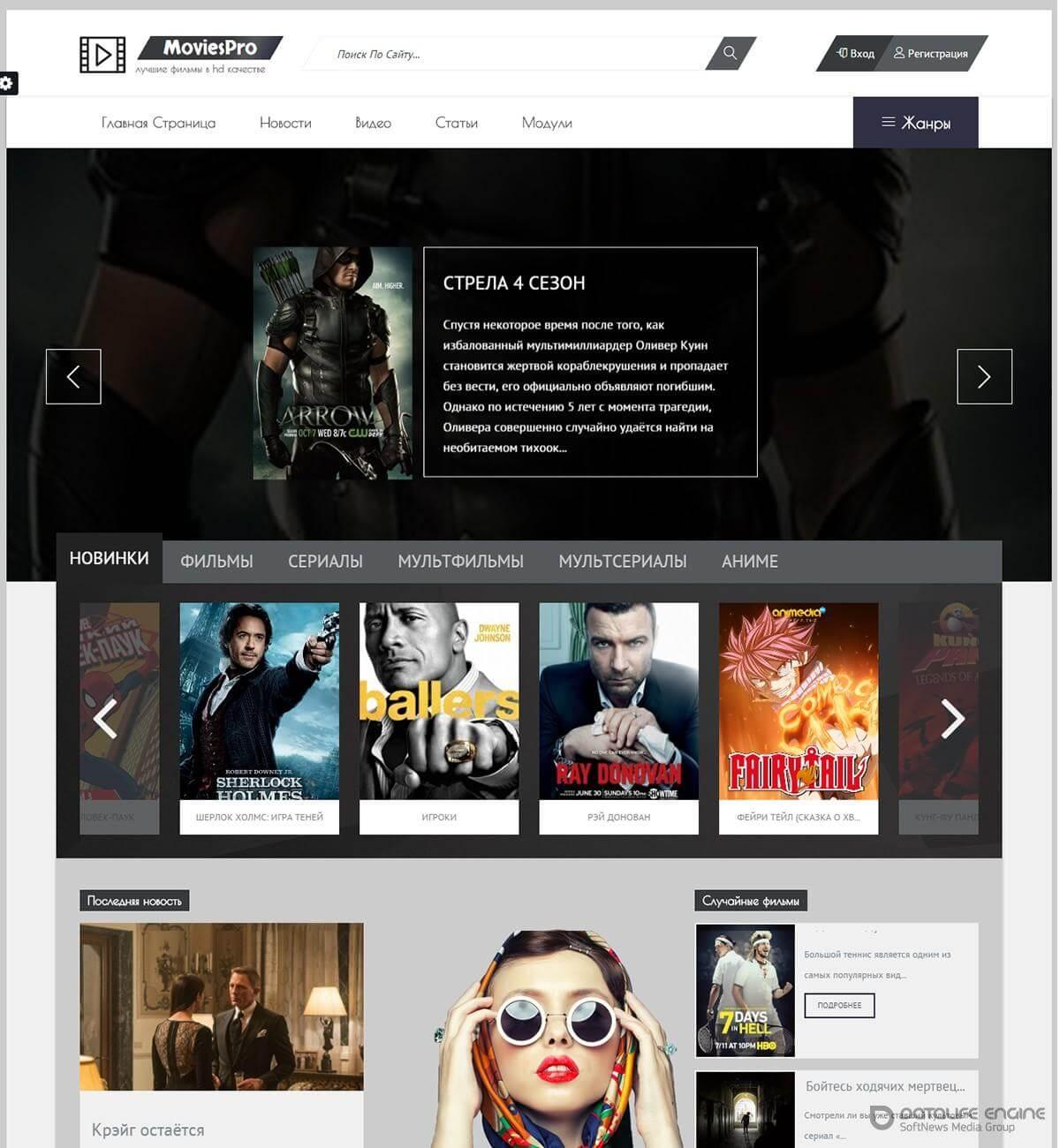Open the Видео menu item
This screenshot has height=1148, width=1060.
coord(373,124)
